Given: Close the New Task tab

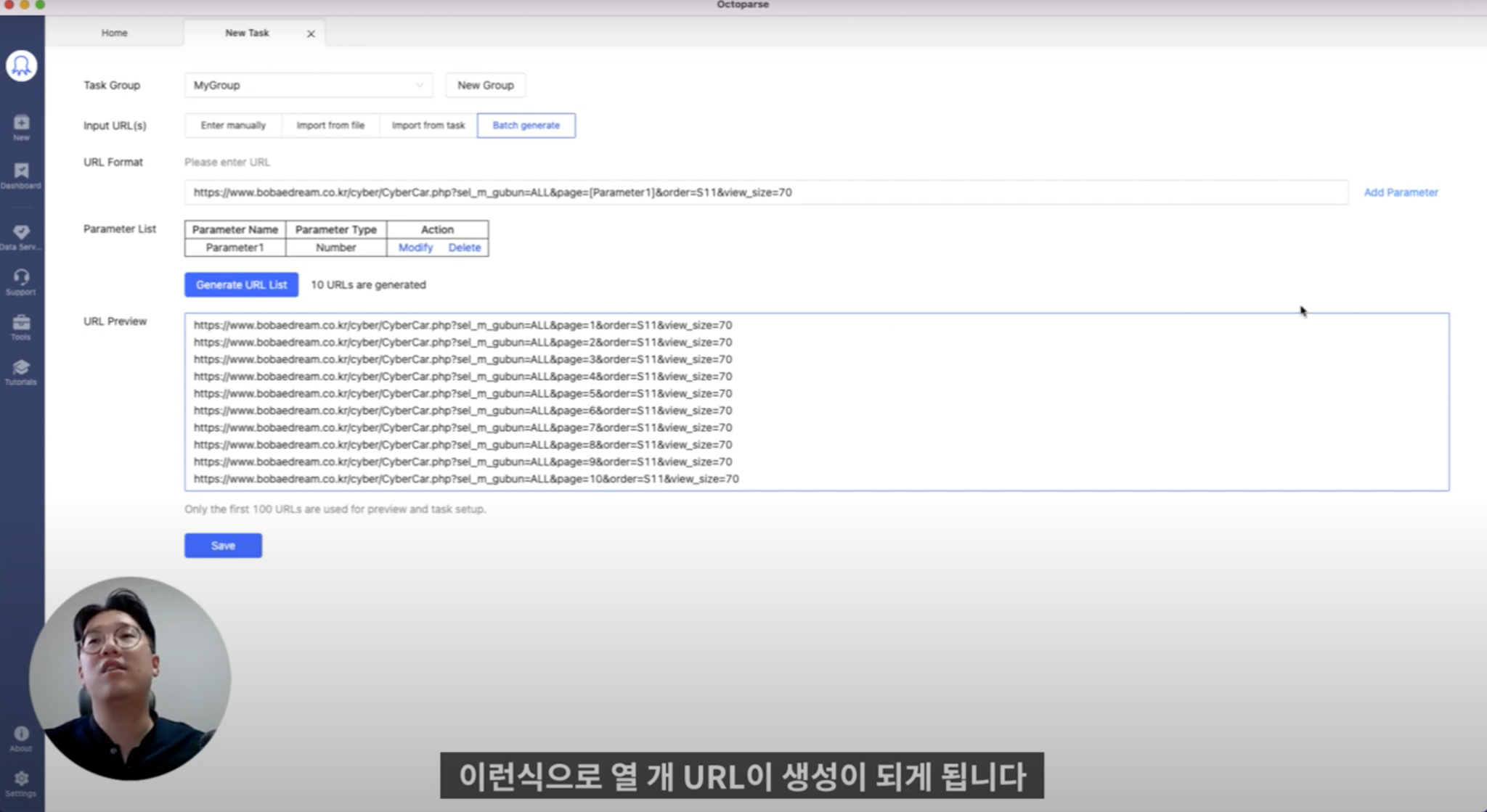Looking at the screenshot, I should coord(311,33).
